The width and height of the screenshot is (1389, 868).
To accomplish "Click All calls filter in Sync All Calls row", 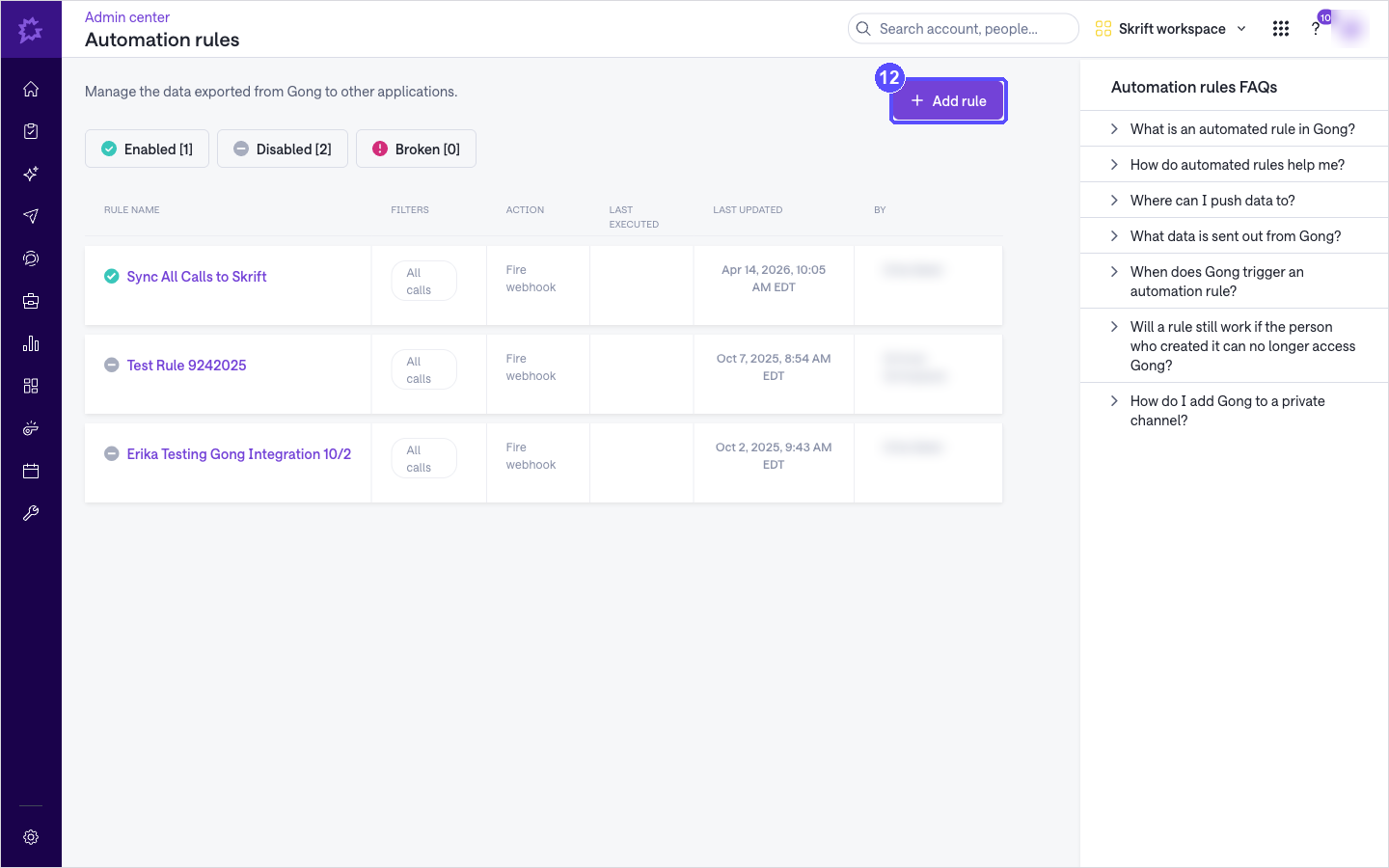I will coord(424,281).
